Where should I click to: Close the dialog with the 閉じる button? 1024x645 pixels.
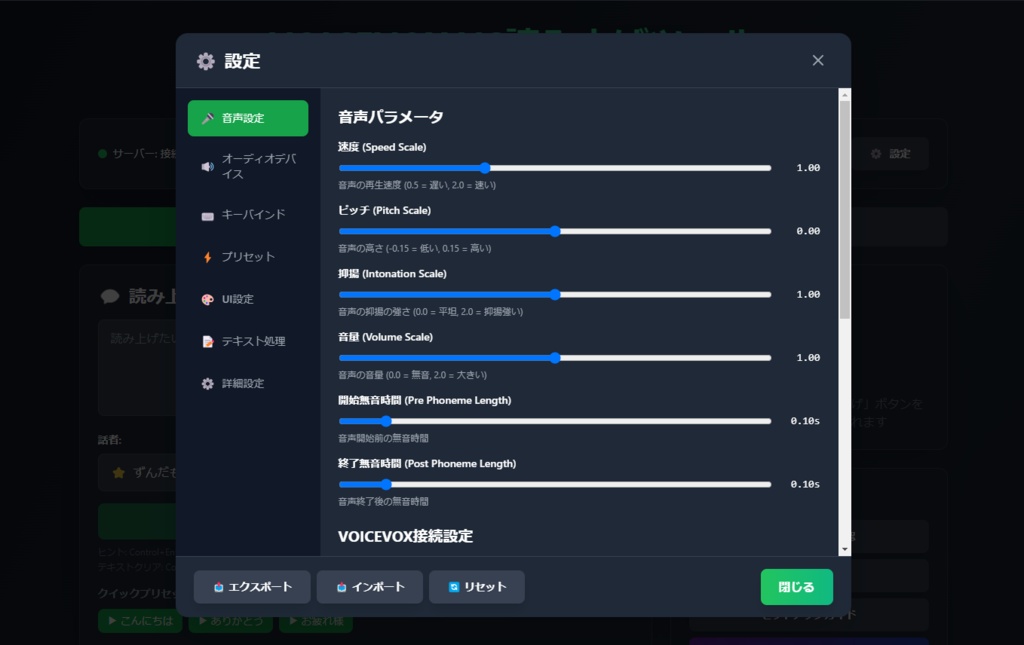[796, 587]
